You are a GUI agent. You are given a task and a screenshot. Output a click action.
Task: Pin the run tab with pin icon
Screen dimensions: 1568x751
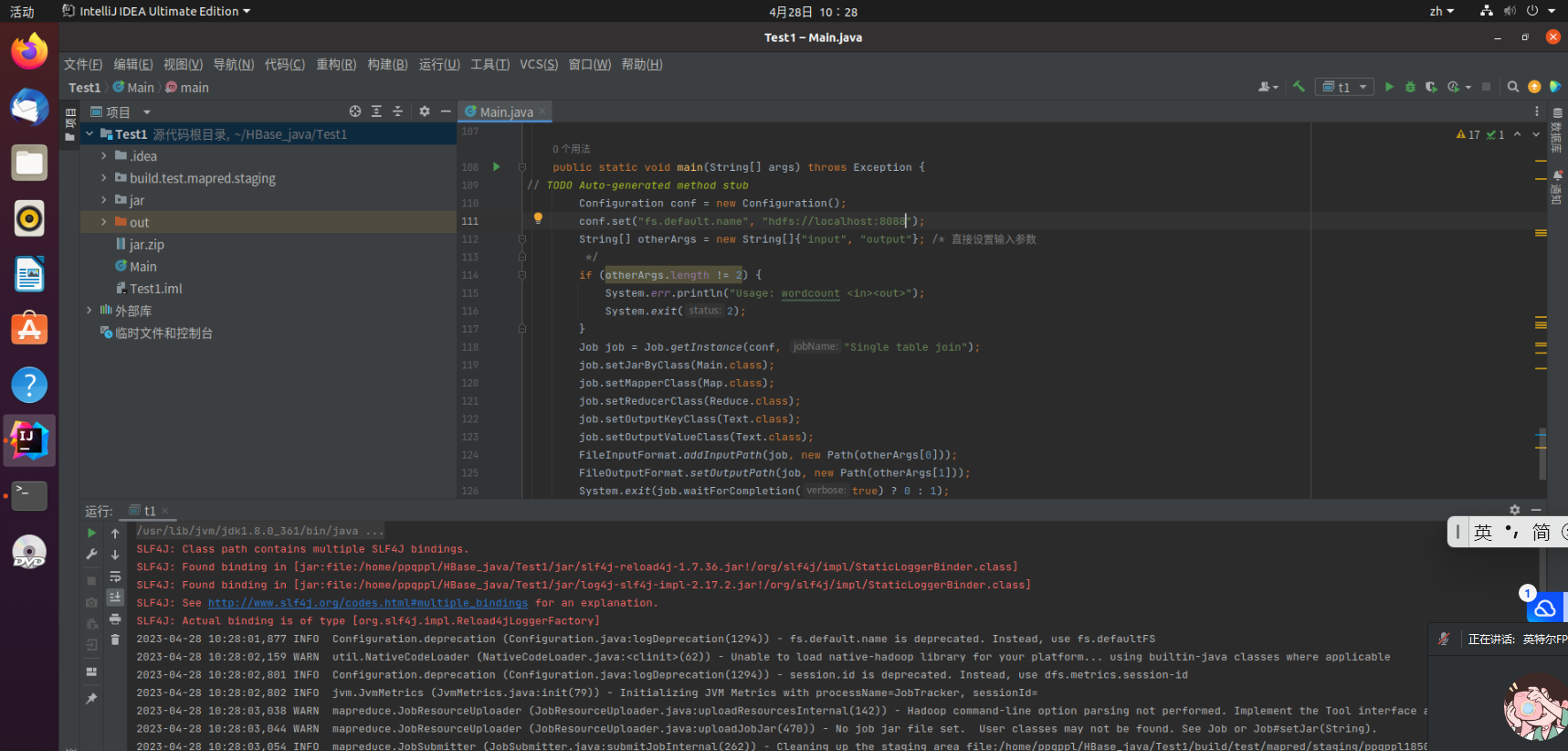91,698
